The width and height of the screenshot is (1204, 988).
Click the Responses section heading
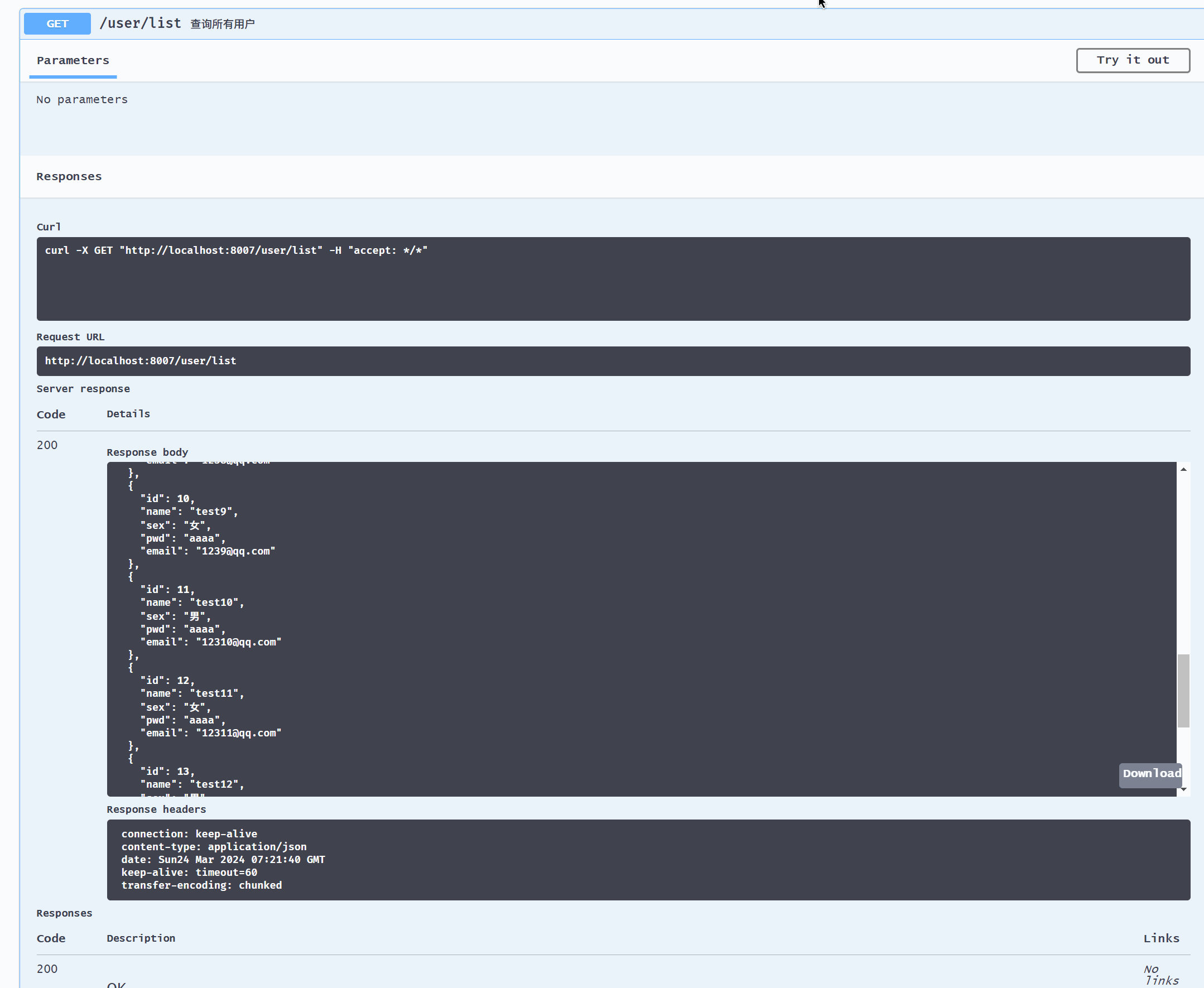pyautogui.click(x=69, y=176)
